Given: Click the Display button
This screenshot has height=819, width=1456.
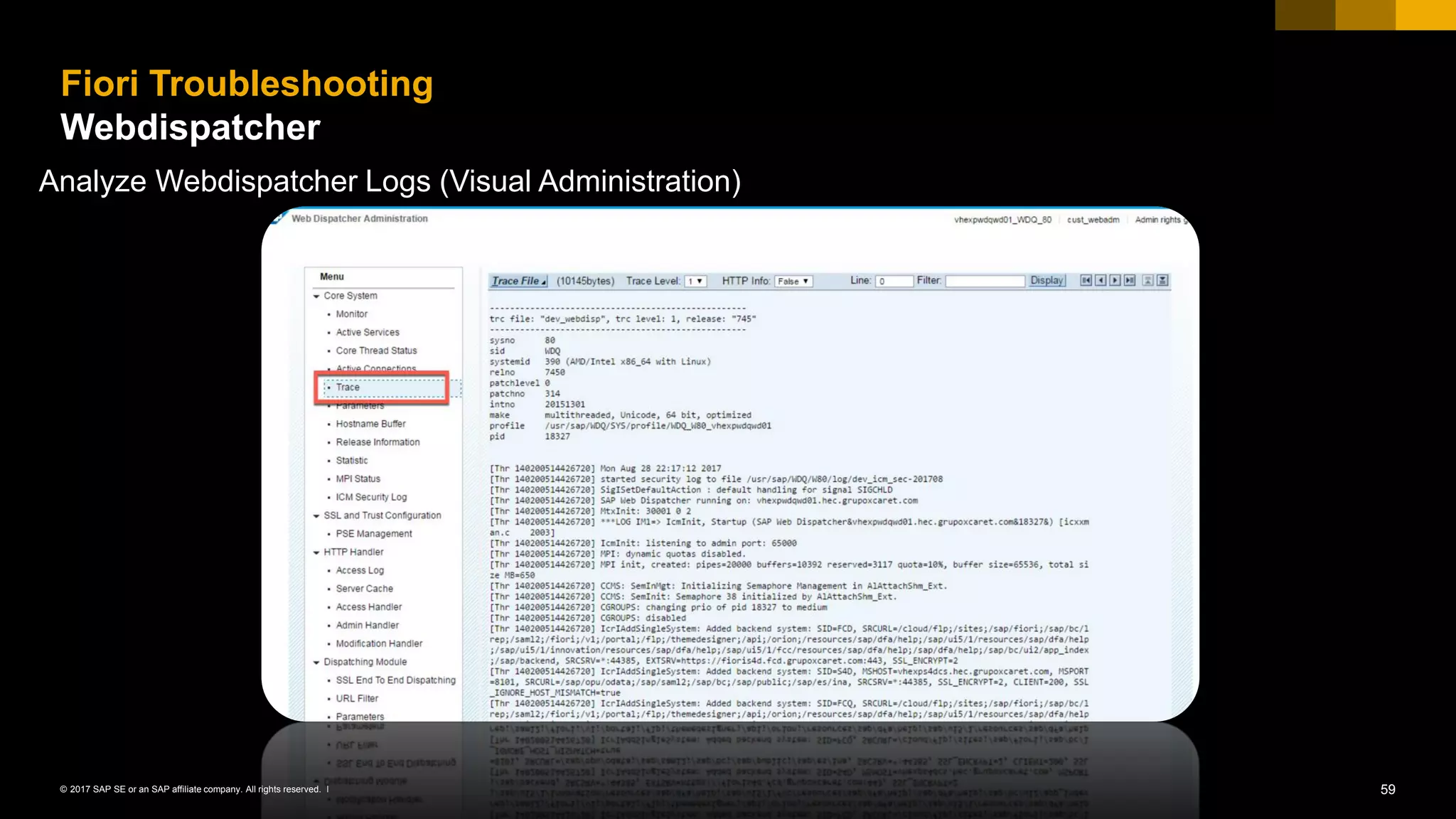Looking at the screenshot, I should tap(1047, 281).
